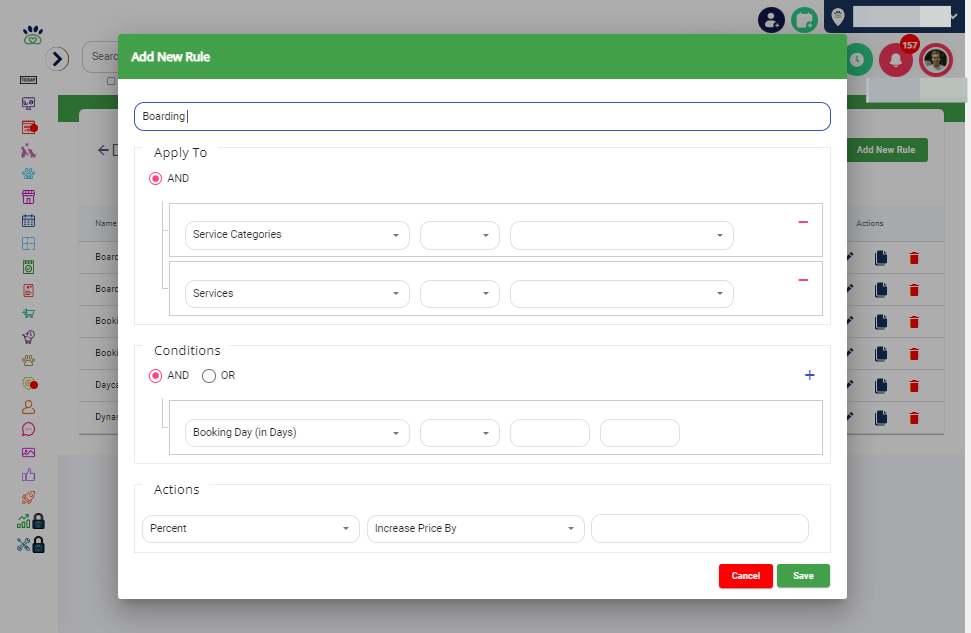Focus the rule name field containing Boarding
This screenshot has height=633, width=971.
pos(482,116)
